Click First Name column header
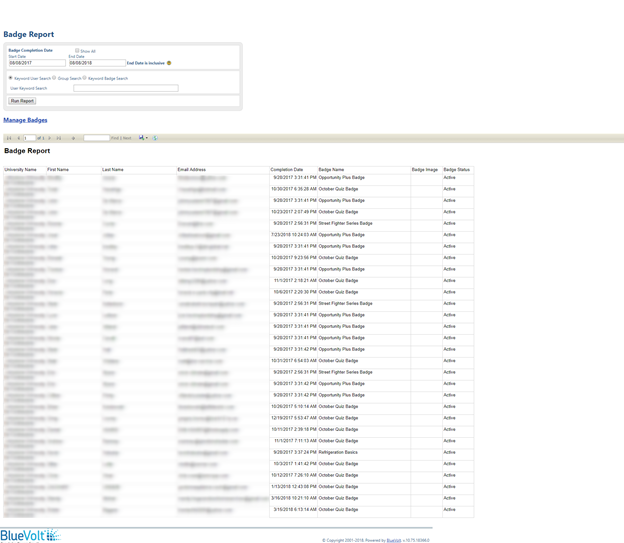 coord(58,170)
